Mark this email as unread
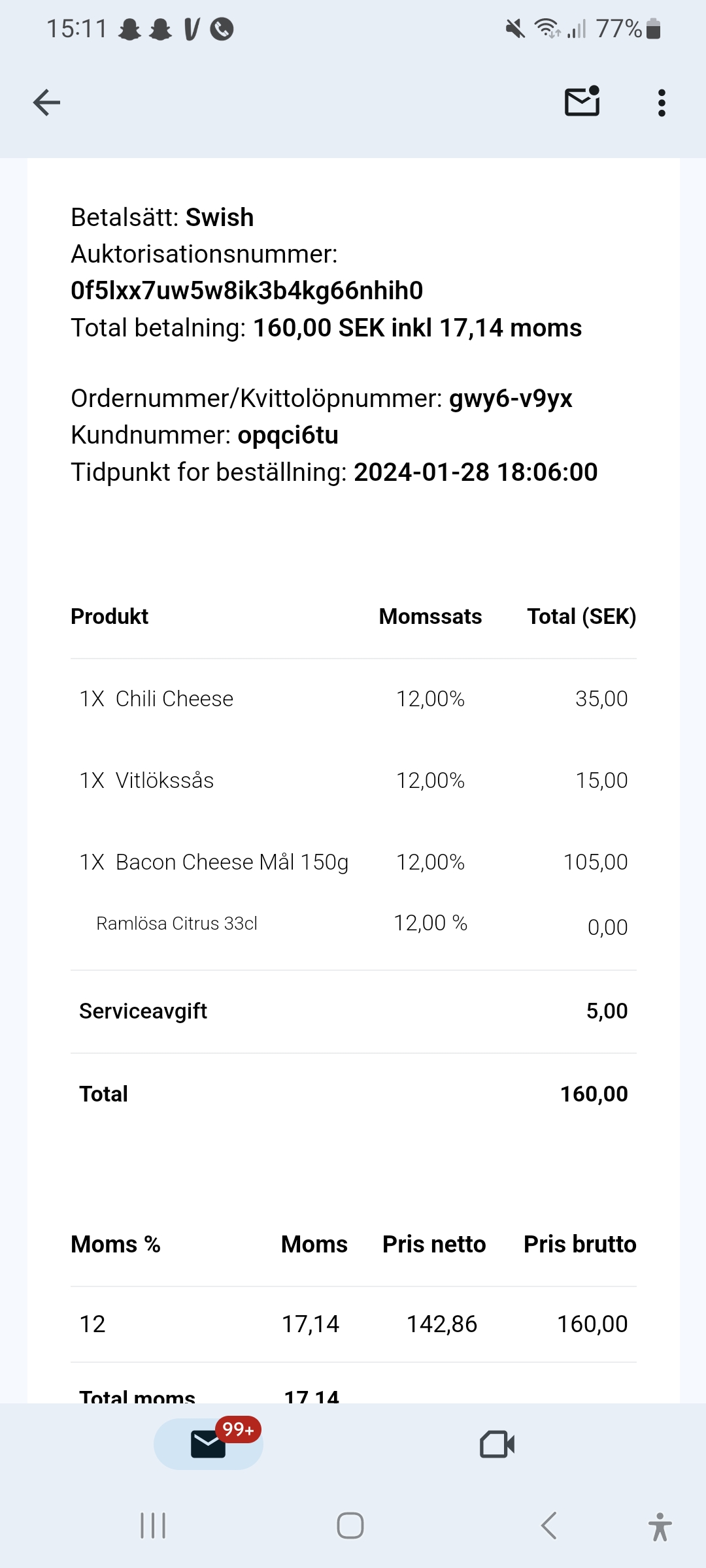 [582, 102]
